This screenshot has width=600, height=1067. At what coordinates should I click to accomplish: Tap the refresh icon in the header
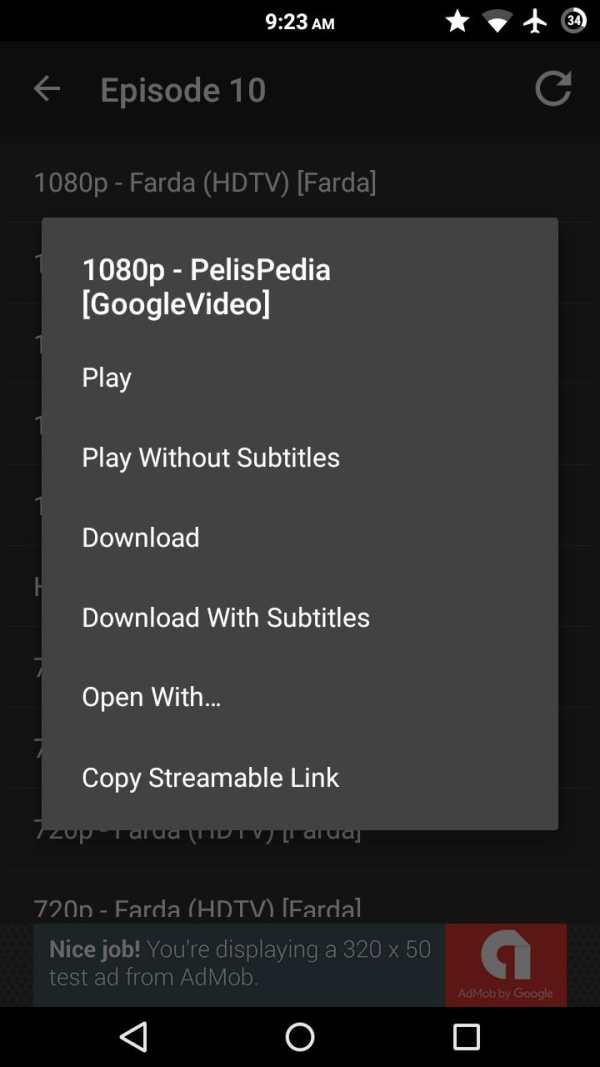point(552,88)
